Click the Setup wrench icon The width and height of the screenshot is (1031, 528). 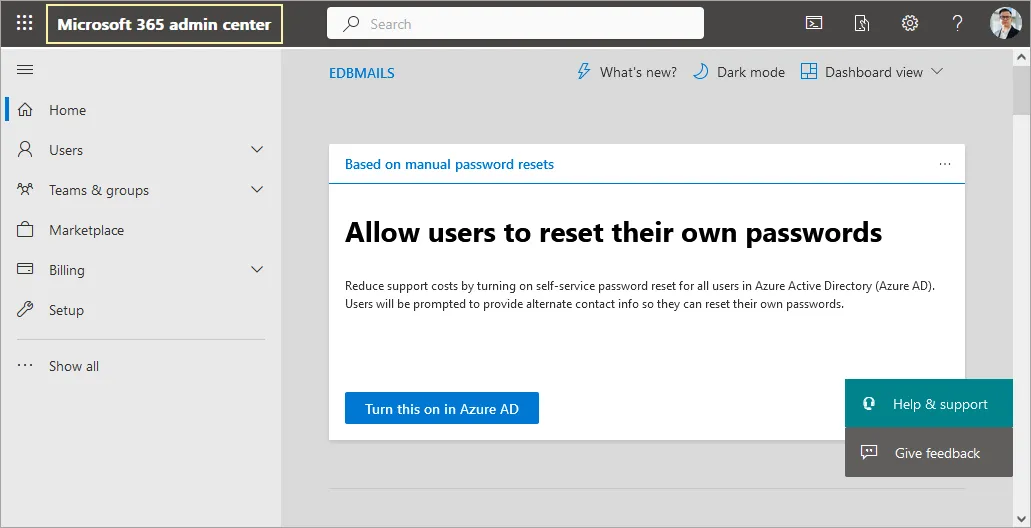[x=25, y=309]
